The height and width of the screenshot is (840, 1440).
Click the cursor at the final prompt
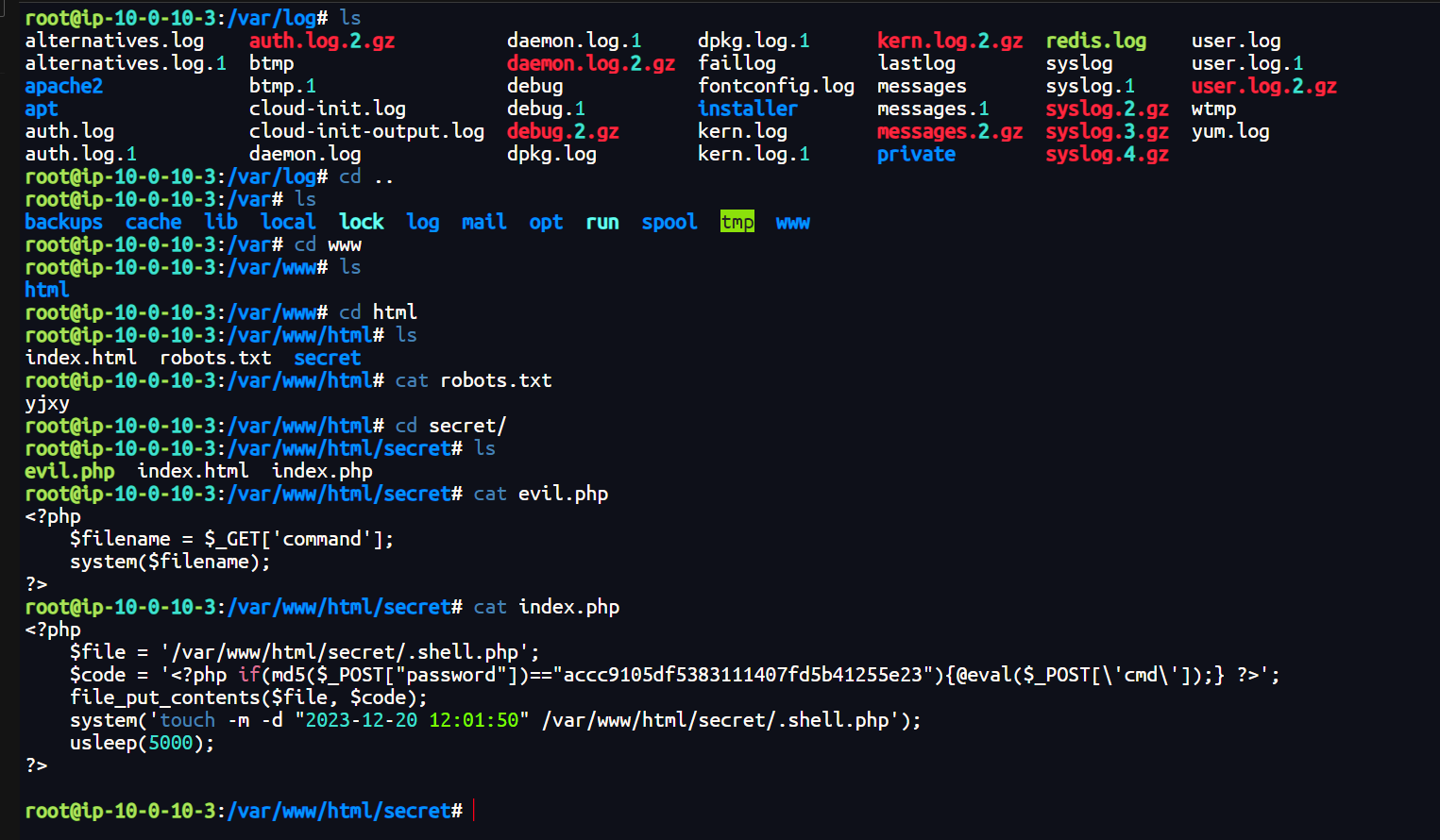[x=473, y=811]
